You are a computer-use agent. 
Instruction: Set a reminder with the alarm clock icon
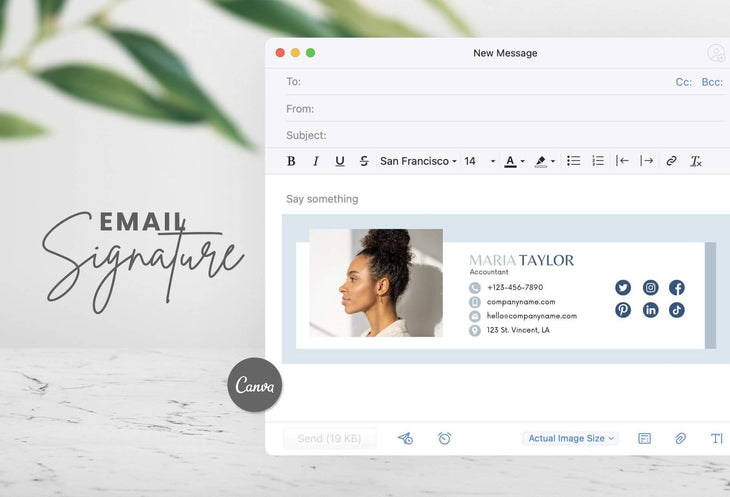444,438
